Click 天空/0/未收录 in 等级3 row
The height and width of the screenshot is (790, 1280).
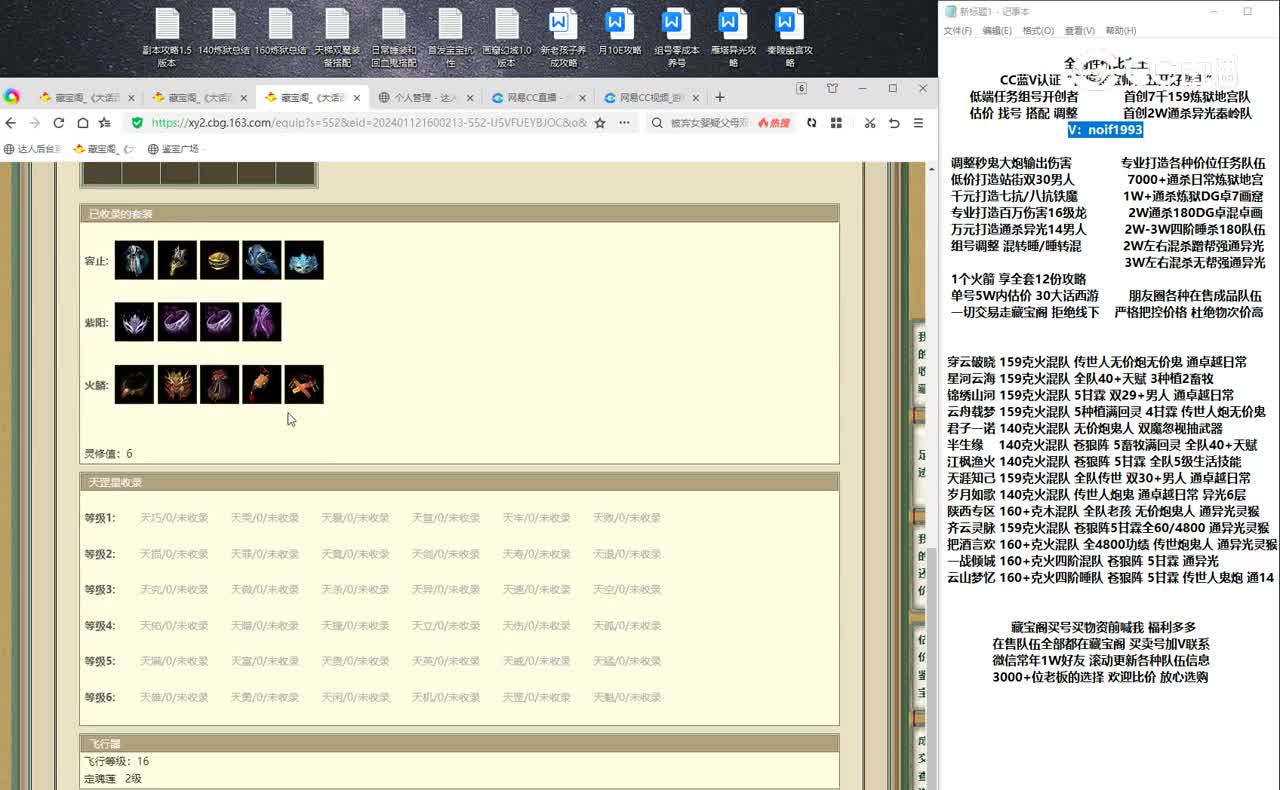click(627, 590)
